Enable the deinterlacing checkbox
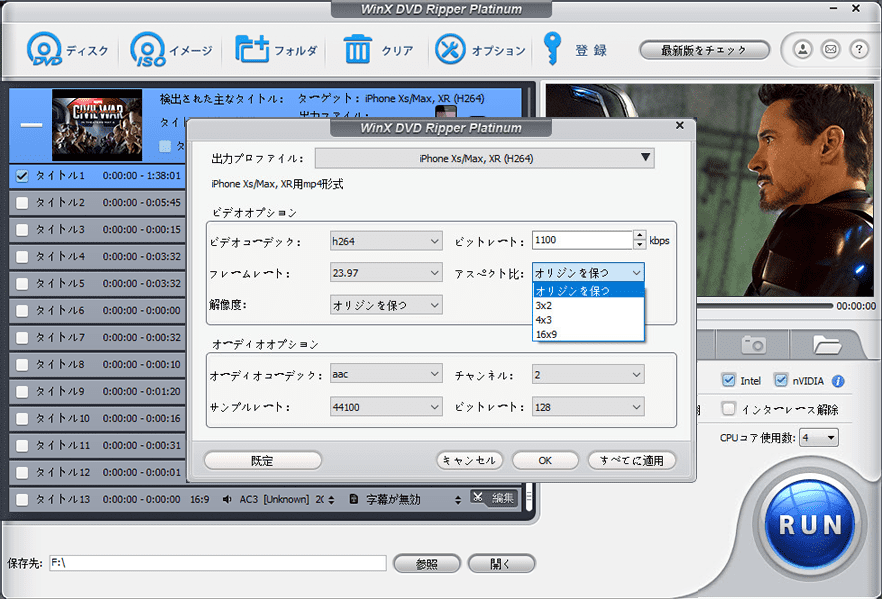This screenshot has width=882, height=599. point(728,408)
